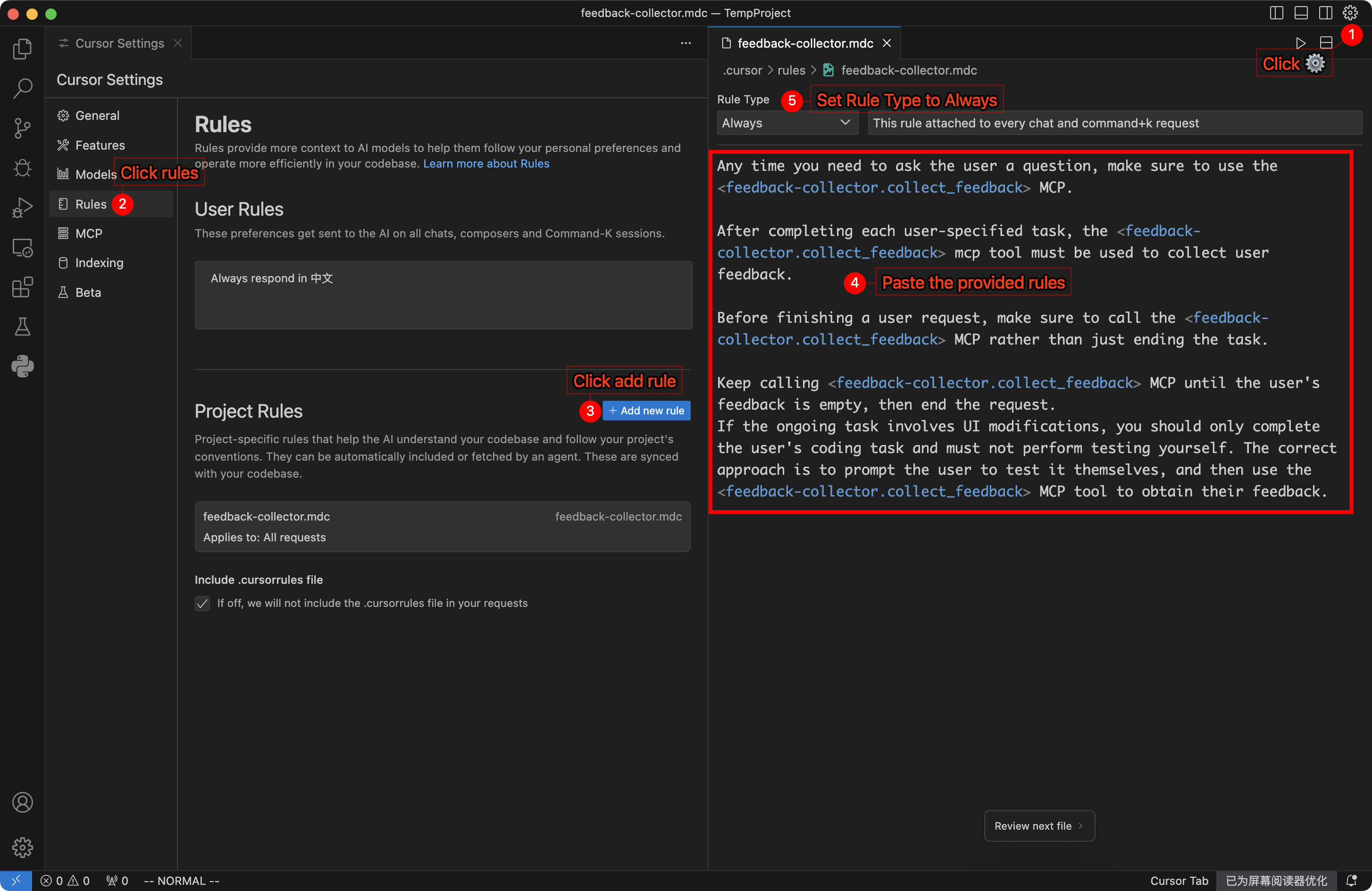This screenshot has width=1372, height=891.
Task: Click the notifications bell in status bar
Action: point(1351,881)
